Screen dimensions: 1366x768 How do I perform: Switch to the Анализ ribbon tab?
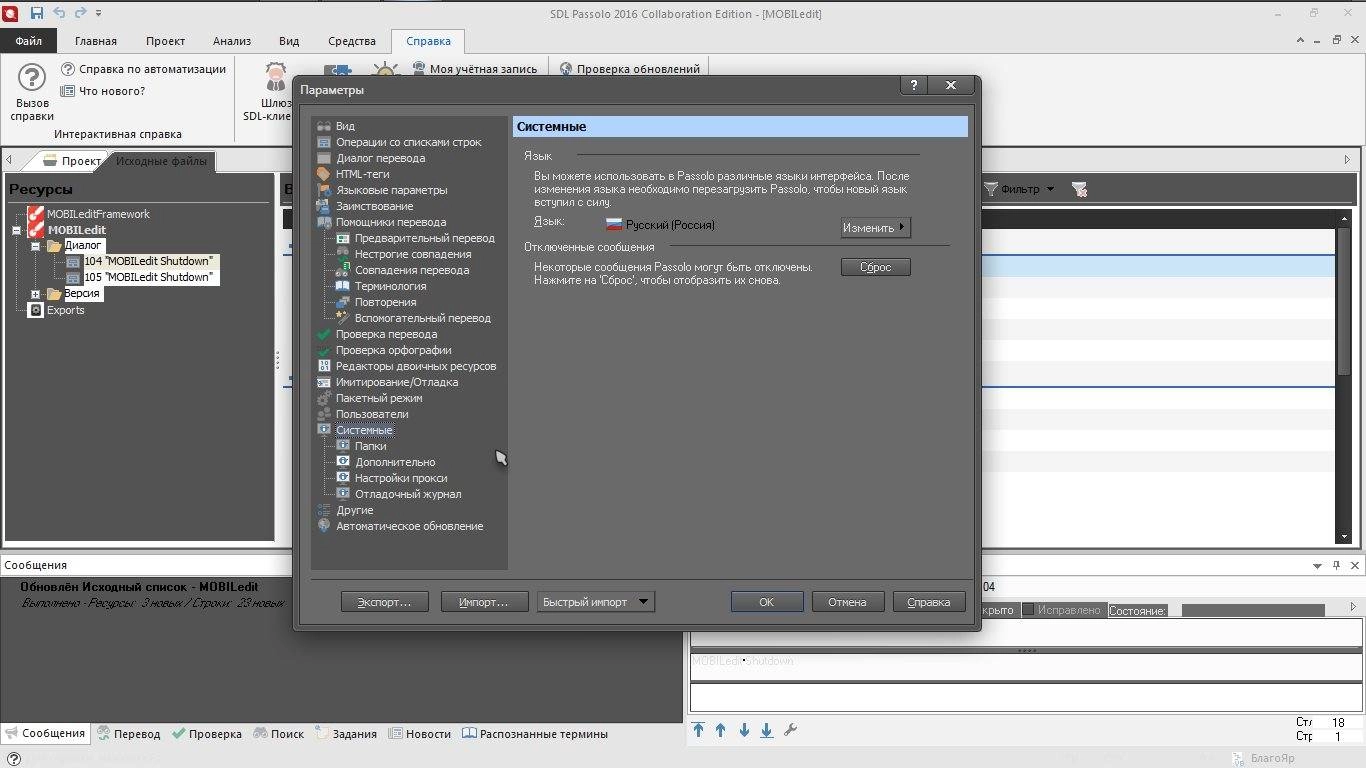232,41
